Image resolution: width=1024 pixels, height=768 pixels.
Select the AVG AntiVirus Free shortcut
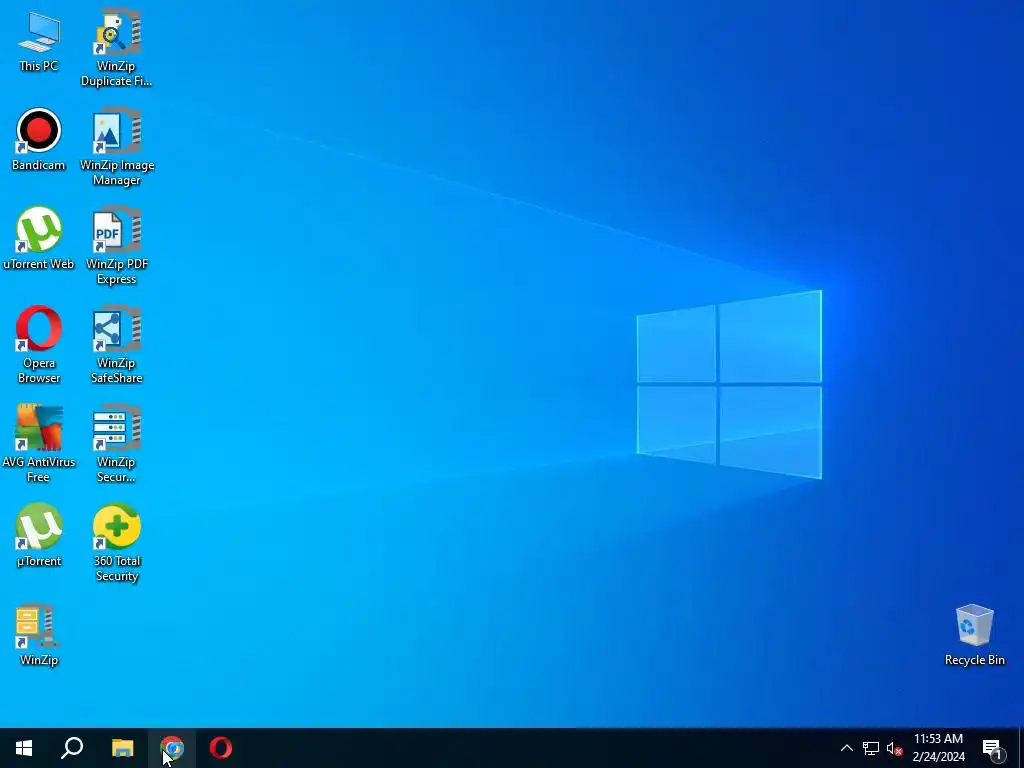point(39,444)
